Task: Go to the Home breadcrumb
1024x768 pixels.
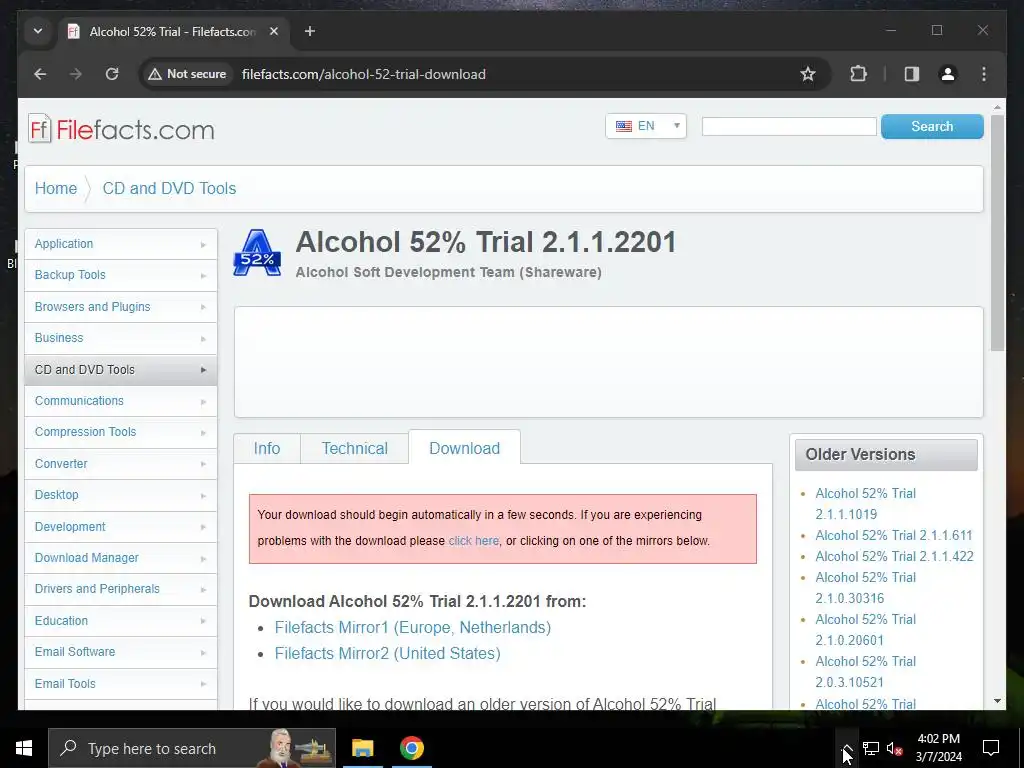Action: point(56,188)
